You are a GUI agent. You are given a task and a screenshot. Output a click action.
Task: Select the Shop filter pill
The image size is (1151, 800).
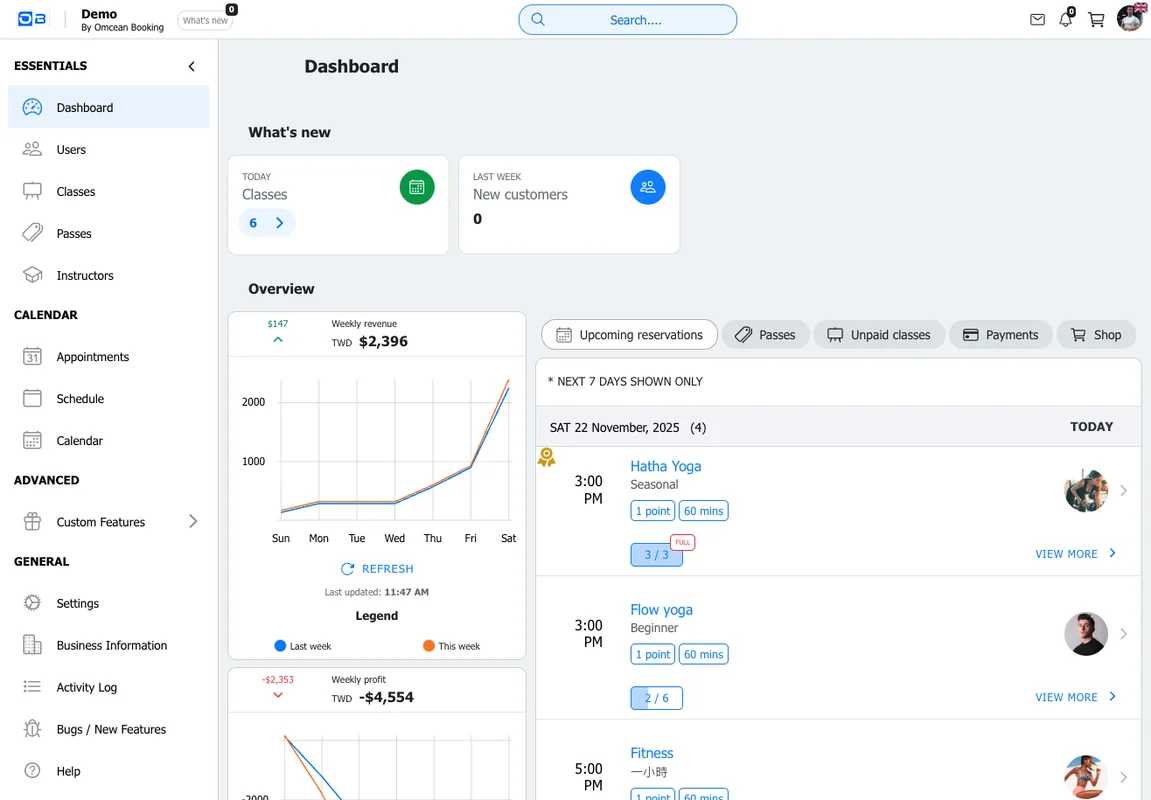[x=1096, y=334]
